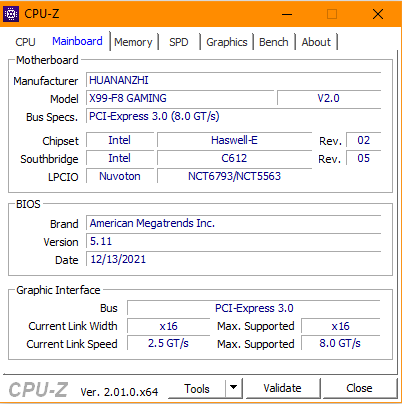Switch to the SPD tab
This screenshot has height=404, width=402.
click(x=179, y=42)
